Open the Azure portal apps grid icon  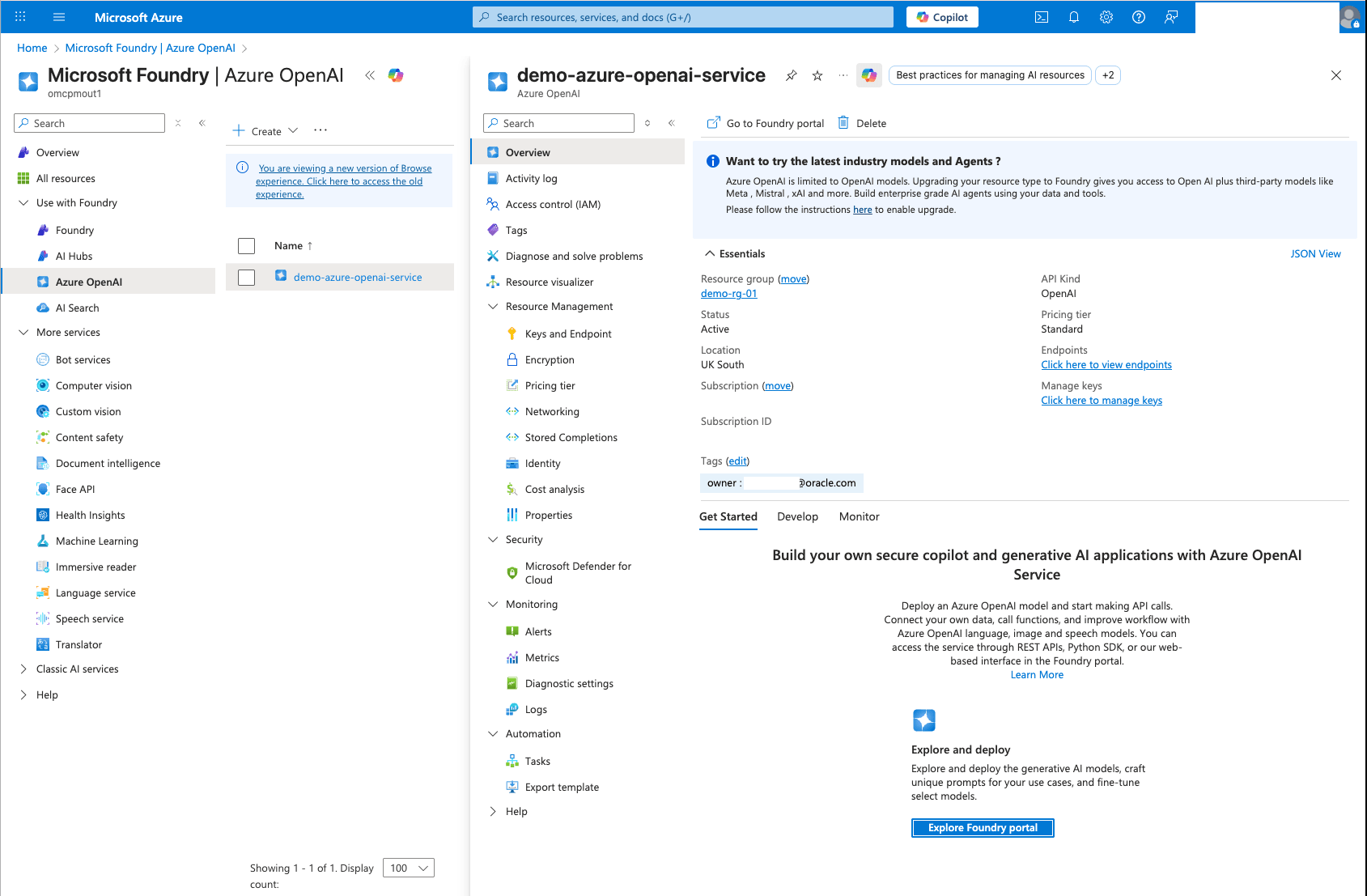pyautogui.click(x=20, y=17)
